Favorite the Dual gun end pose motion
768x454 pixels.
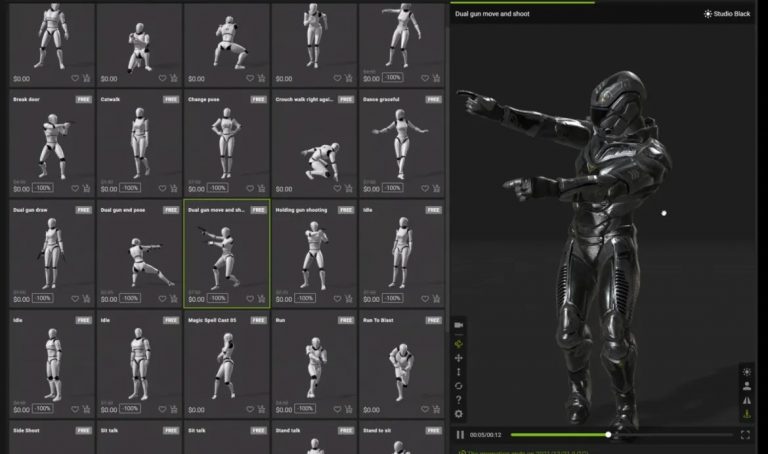(x=162, y=299)
